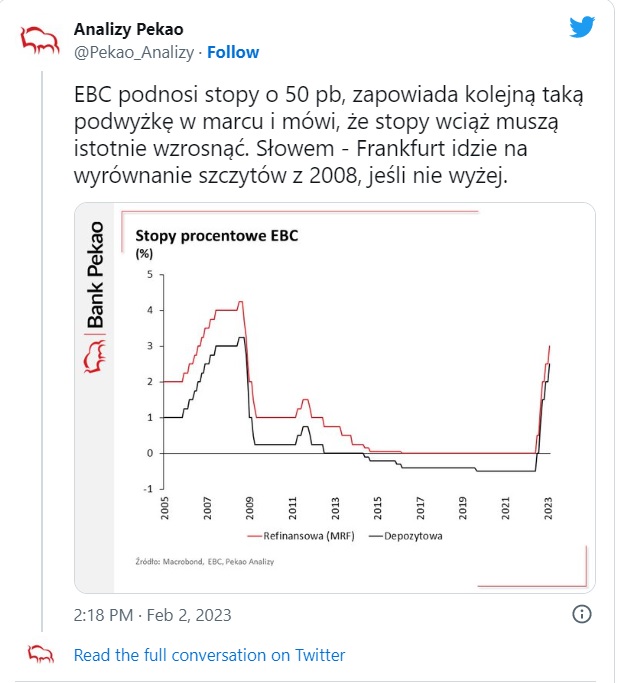
Task: Follow the Analizy Pekao account
Action: point(233,52)
